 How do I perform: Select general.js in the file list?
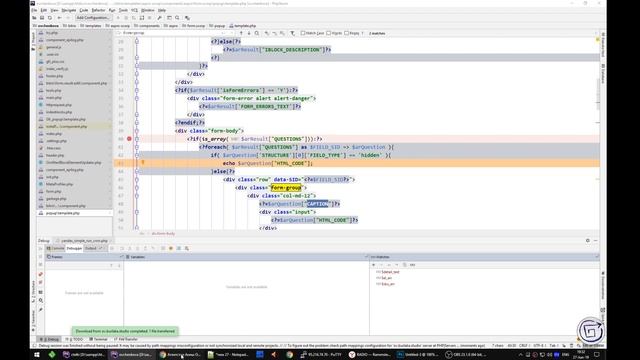[53, 47]
